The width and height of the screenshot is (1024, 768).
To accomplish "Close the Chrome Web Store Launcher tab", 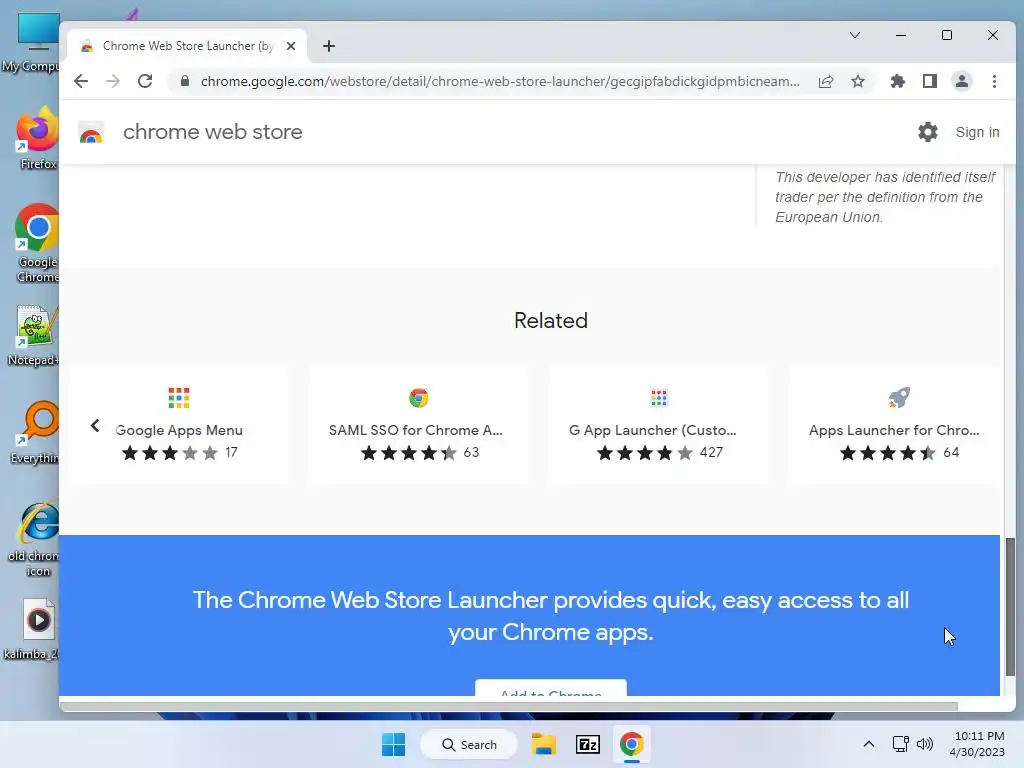I will tap(291, 46).
